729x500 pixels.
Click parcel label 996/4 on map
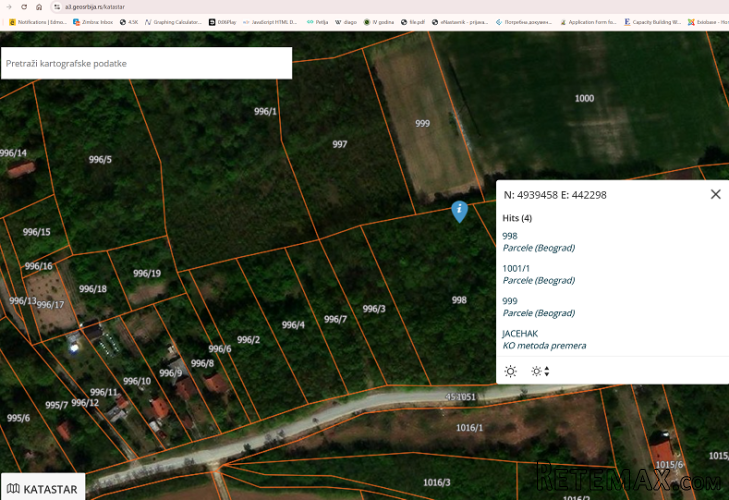(x=293, y=325)
